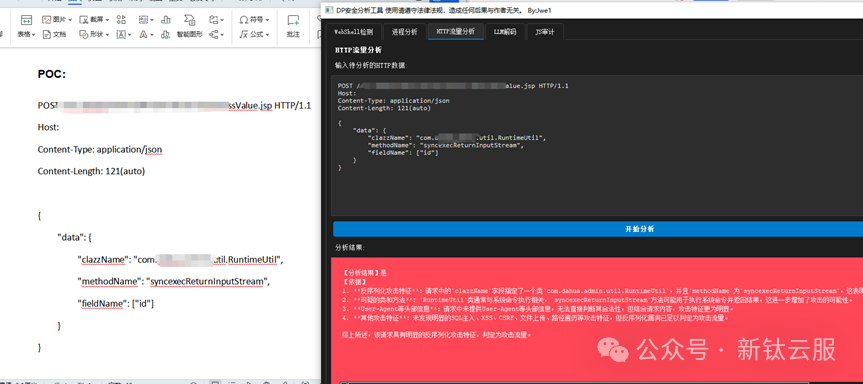Expand the text box dropdown arrow

pos(129,35)
